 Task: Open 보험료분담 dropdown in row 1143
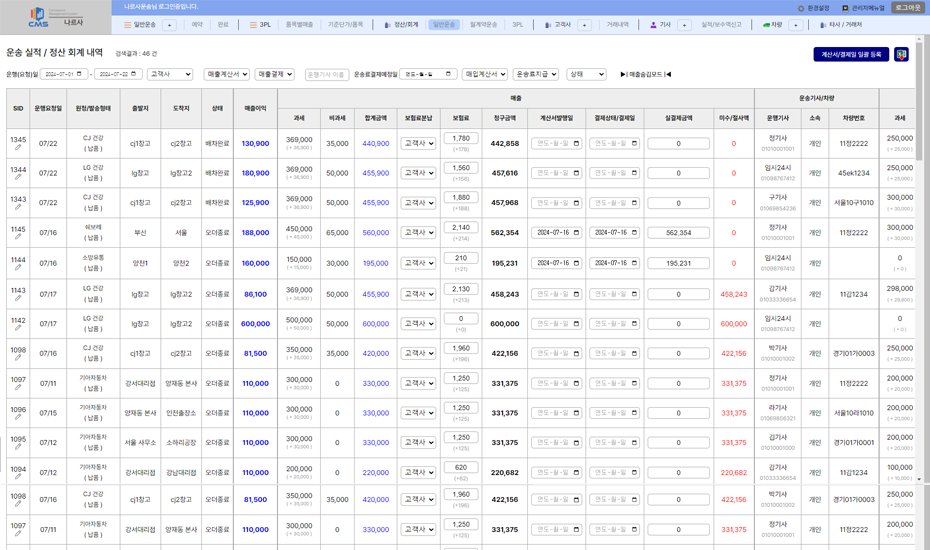coord(418,294)
